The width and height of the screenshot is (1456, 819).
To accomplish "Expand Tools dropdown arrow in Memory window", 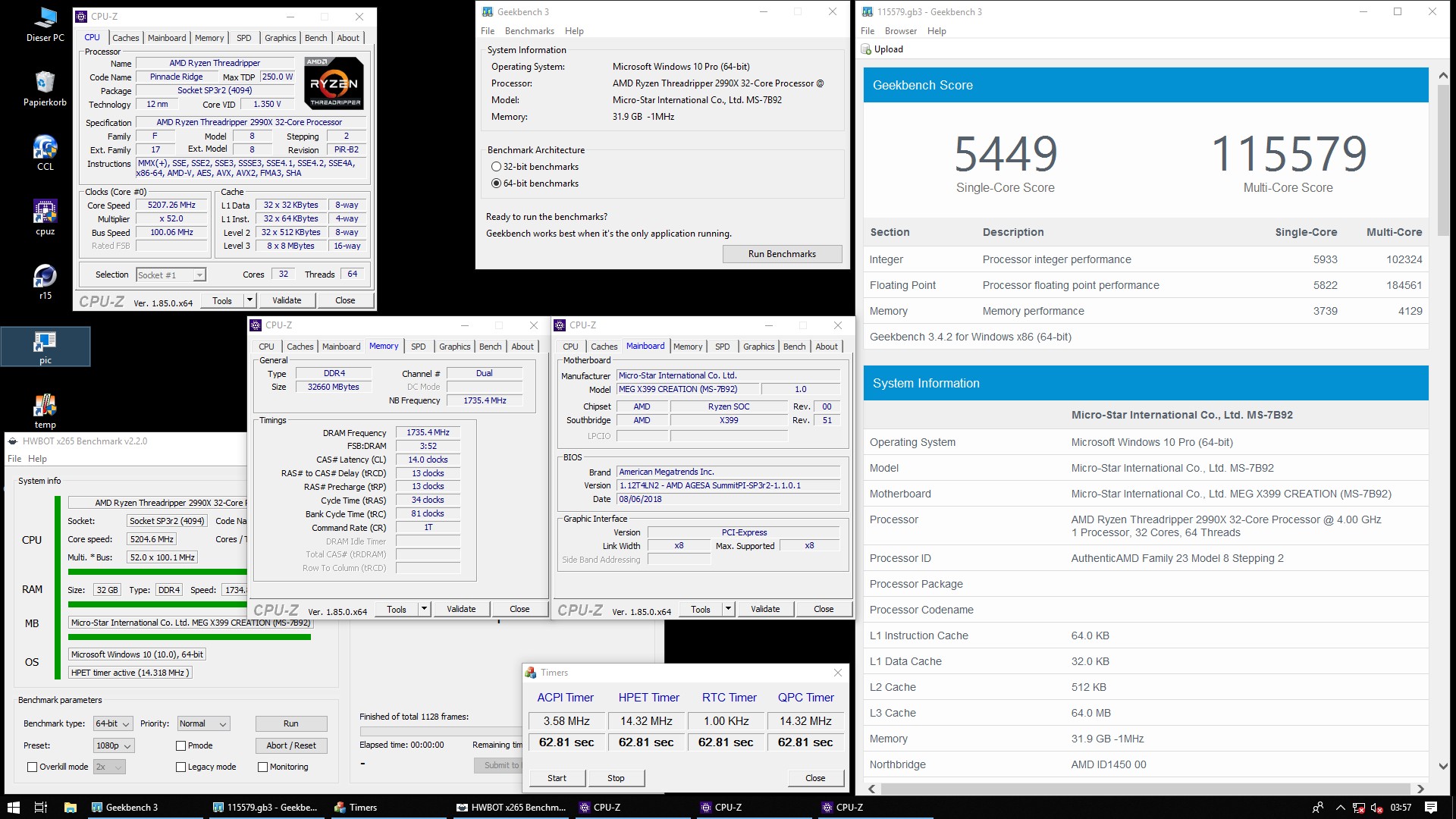I will [x=424, y=609].
